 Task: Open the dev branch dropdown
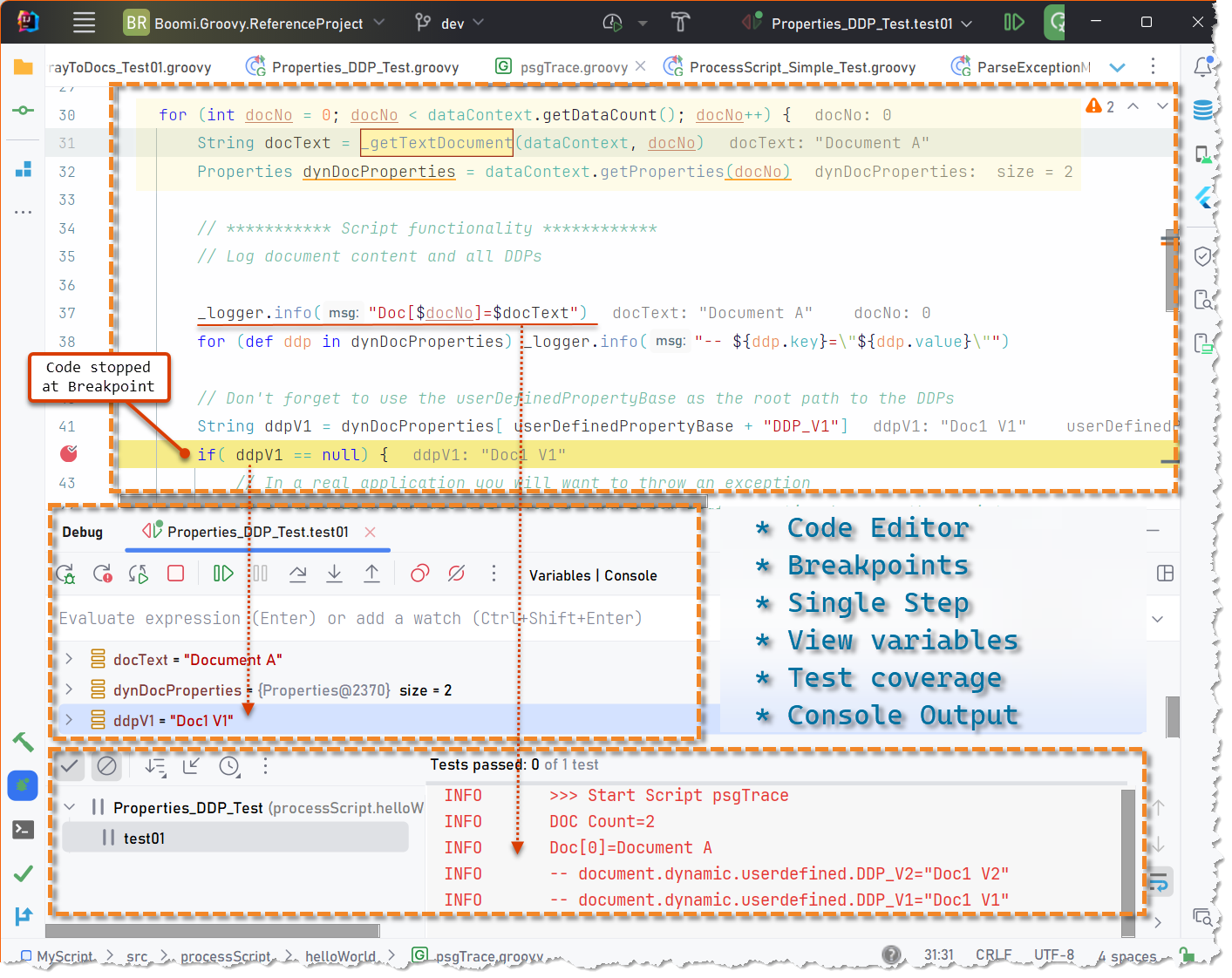click(x=449, y=23)
